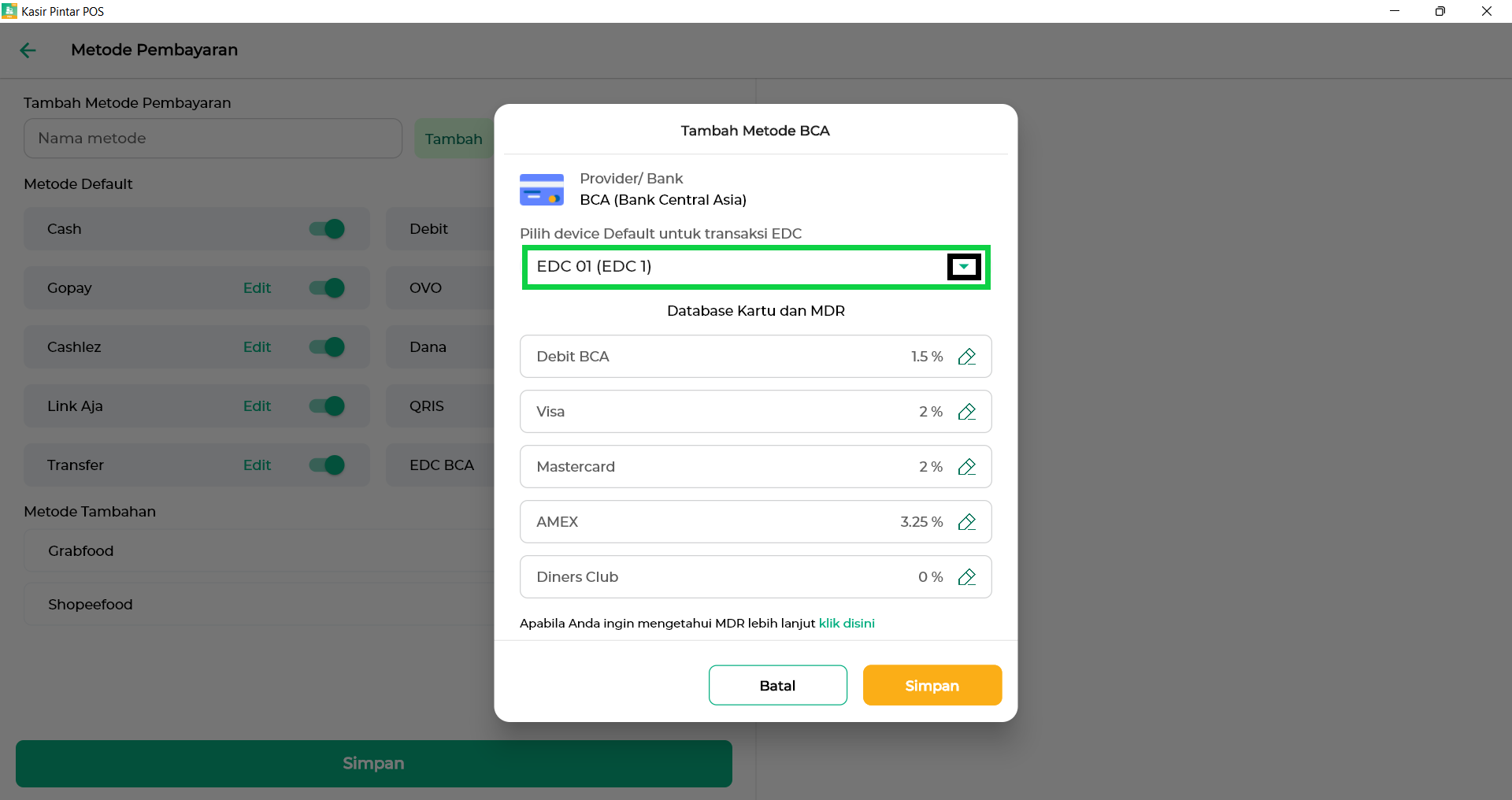Click the Debit BCA 1.5 % value

927,357
